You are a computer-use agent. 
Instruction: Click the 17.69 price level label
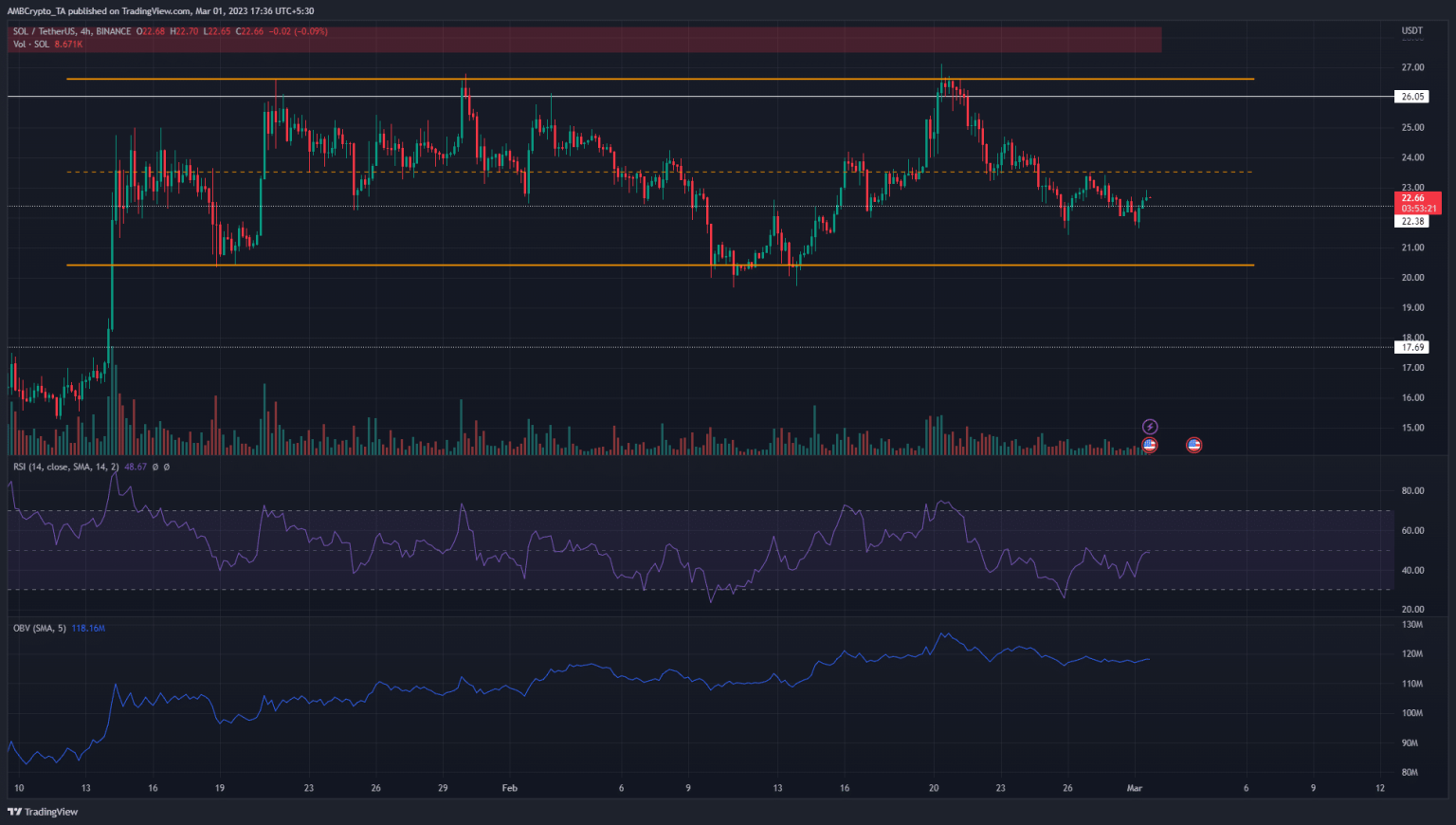[x=1412, y=347]
